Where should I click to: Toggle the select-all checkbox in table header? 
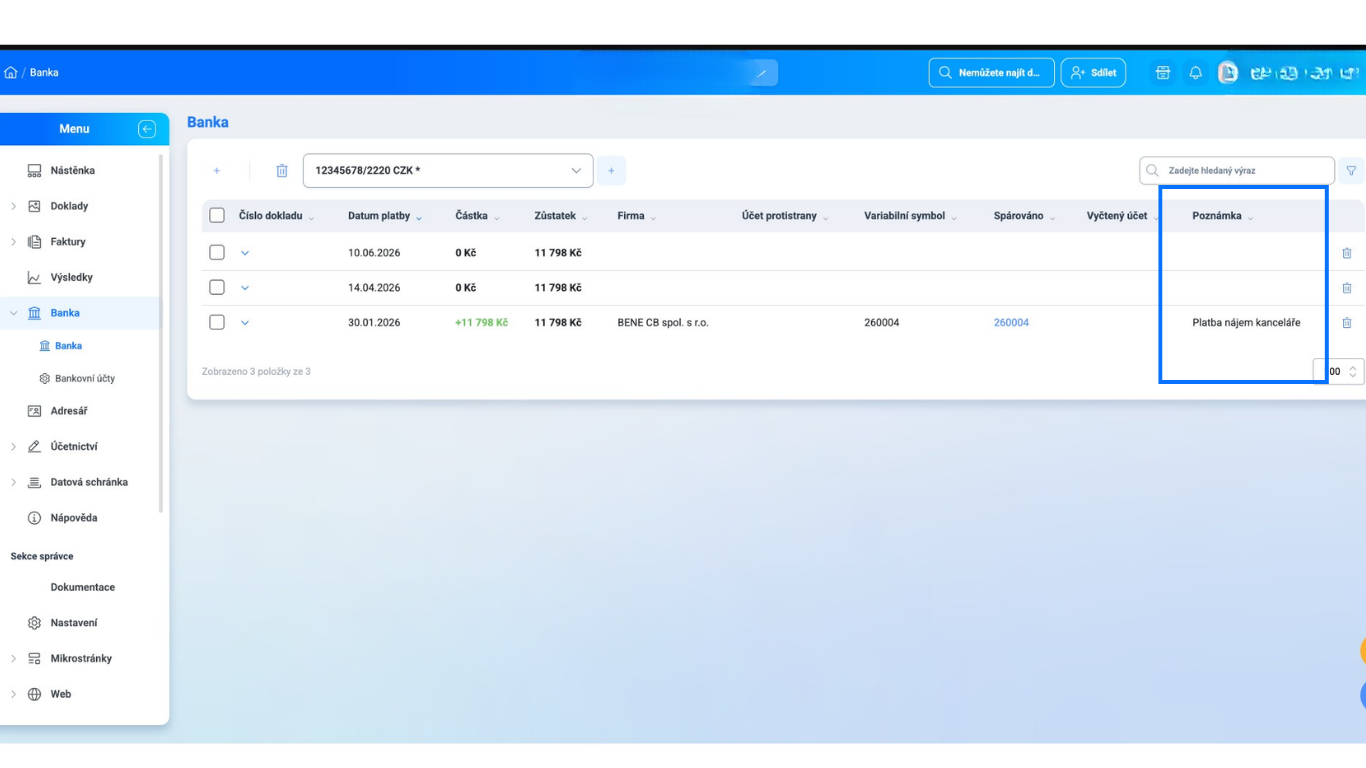[217, 216]
